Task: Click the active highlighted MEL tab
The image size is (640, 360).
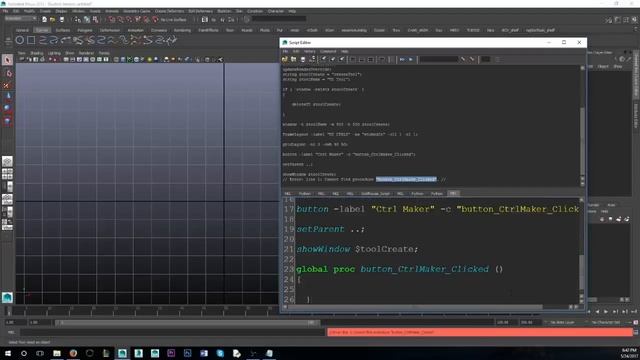Action: (453, 193)
